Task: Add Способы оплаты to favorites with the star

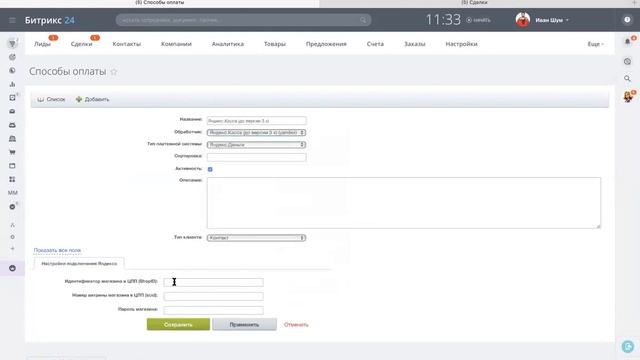Action: (114, 72)
